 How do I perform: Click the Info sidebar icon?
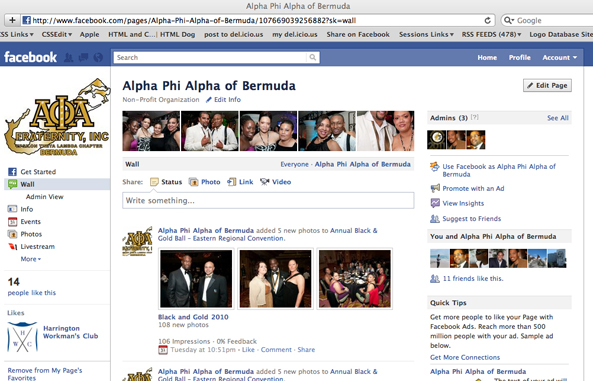coord(12,209)
